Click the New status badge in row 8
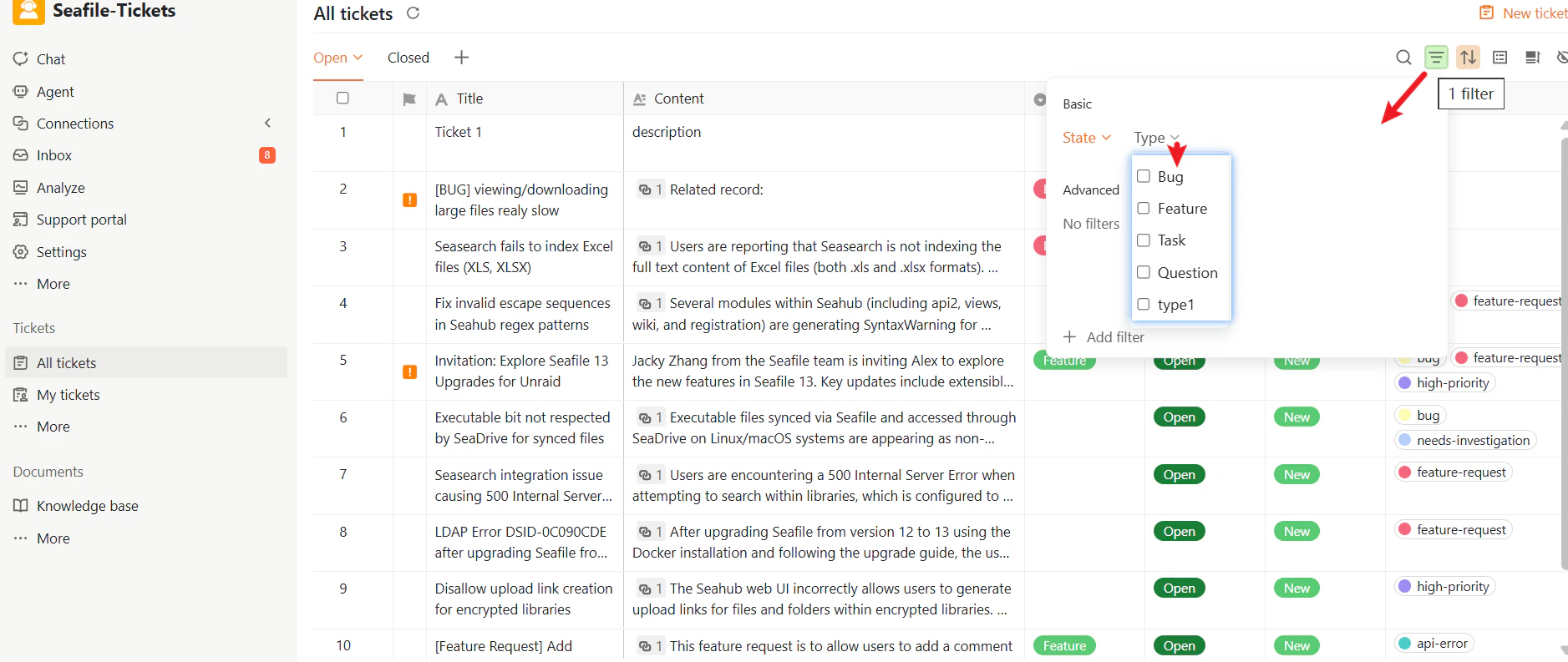This screenshot has height=662, width=1568. point(1297,532)
